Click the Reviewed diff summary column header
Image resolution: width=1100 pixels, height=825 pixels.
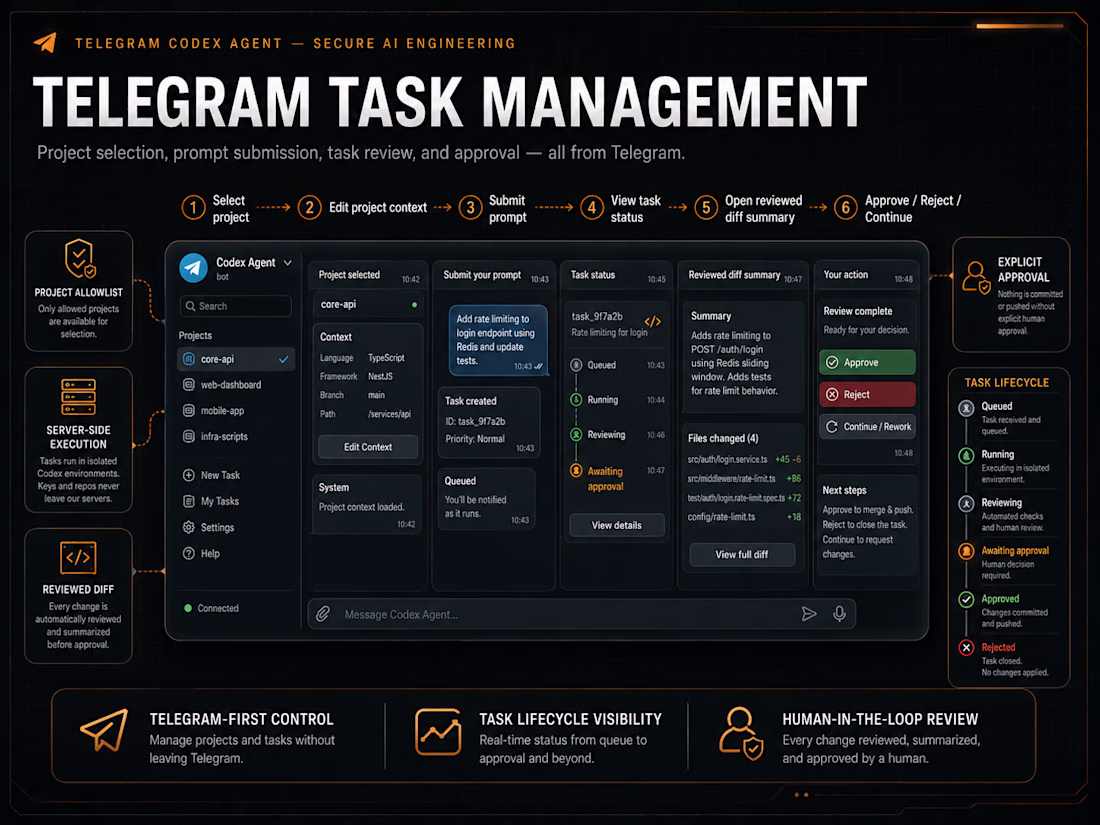click(744, 275)
